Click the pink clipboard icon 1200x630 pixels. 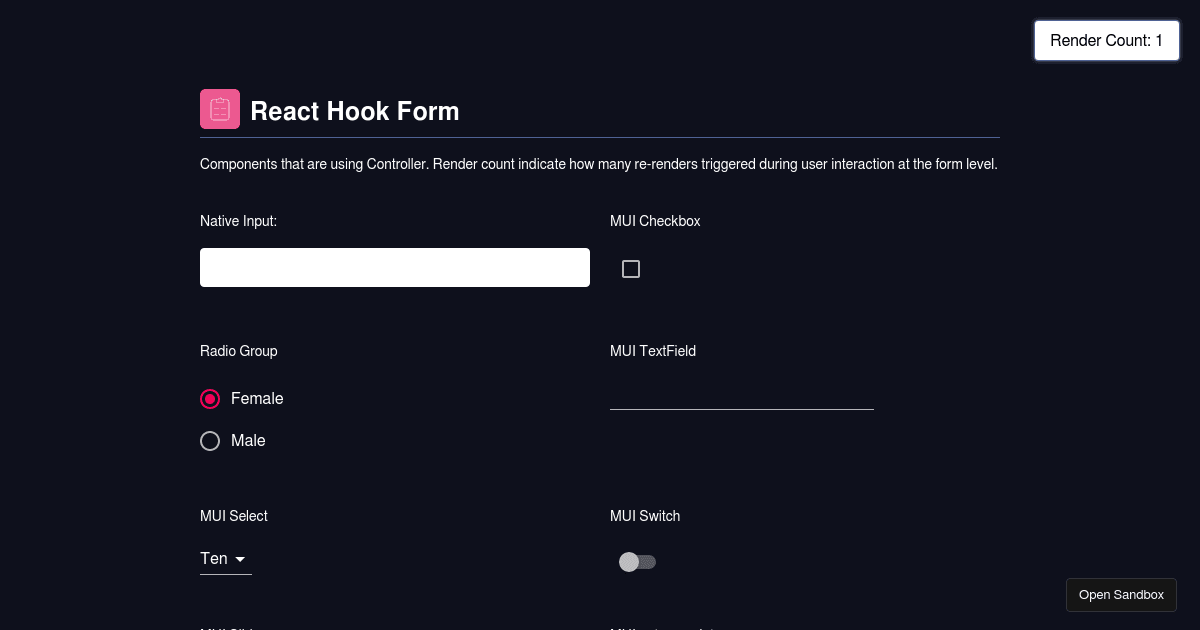click(x=219, y=108)
